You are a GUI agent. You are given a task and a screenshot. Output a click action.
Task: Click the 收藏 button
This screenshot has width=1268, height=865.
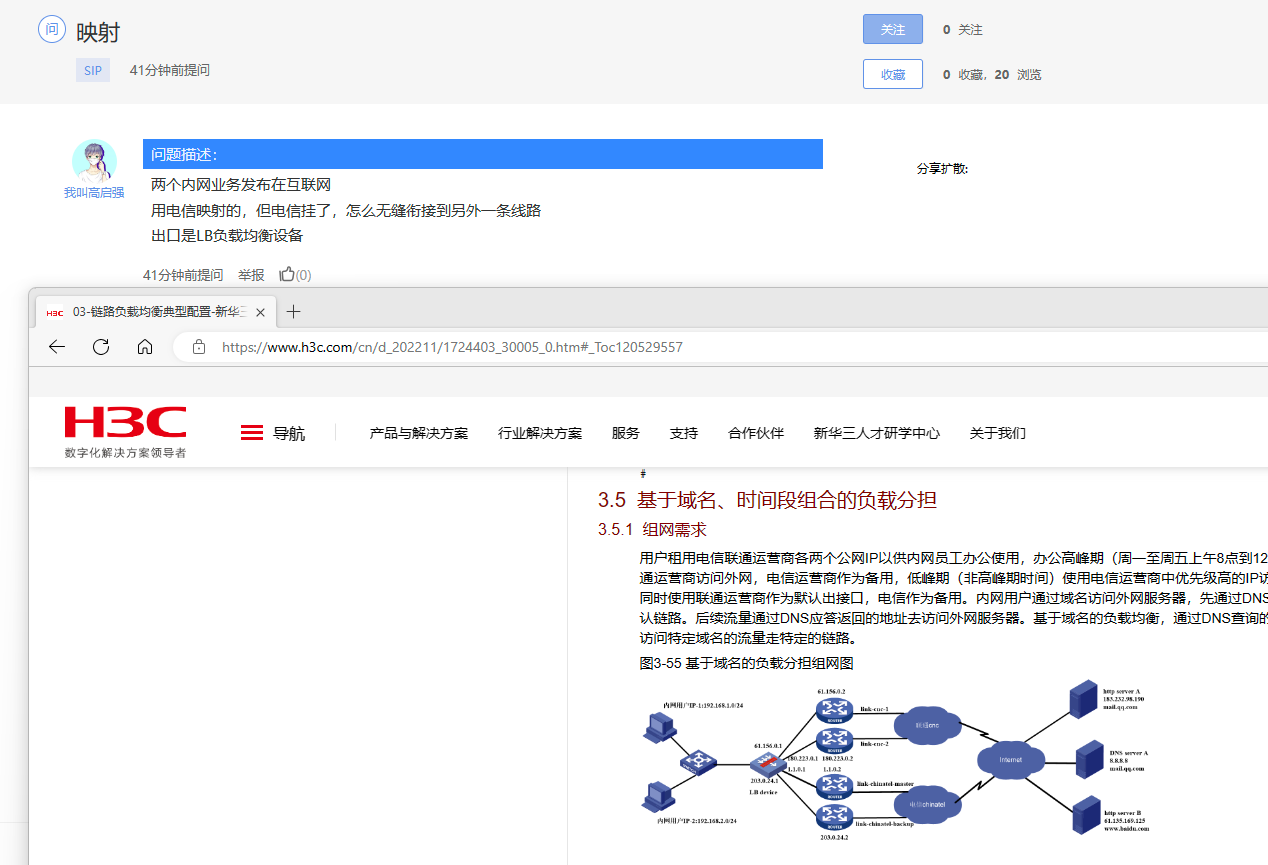[x=893, y=74]
